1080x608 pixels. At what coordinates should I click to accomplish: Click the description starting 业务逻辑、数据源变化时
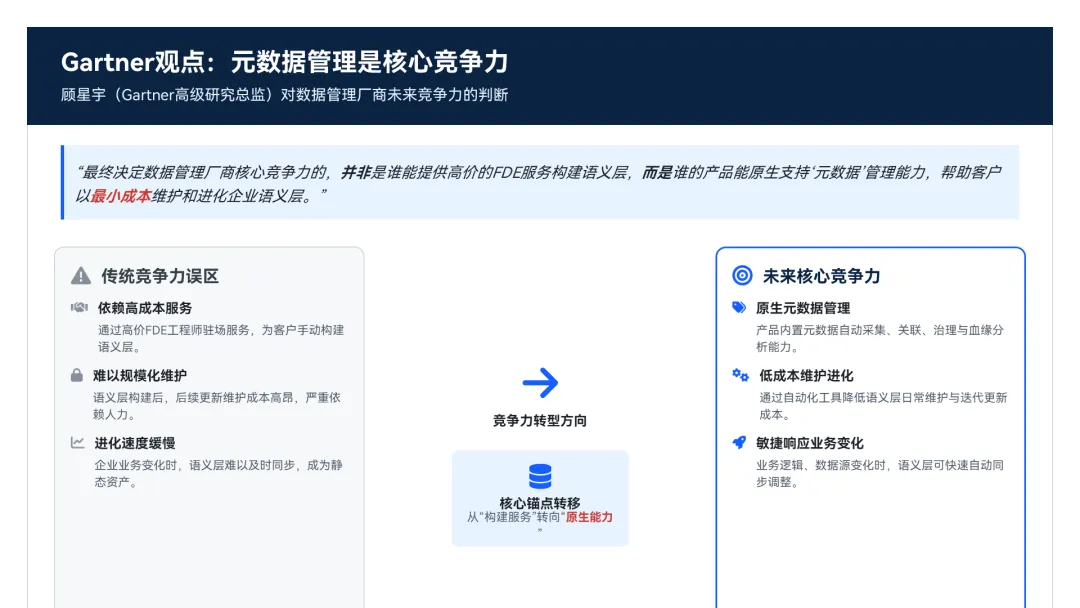[880, 473]
